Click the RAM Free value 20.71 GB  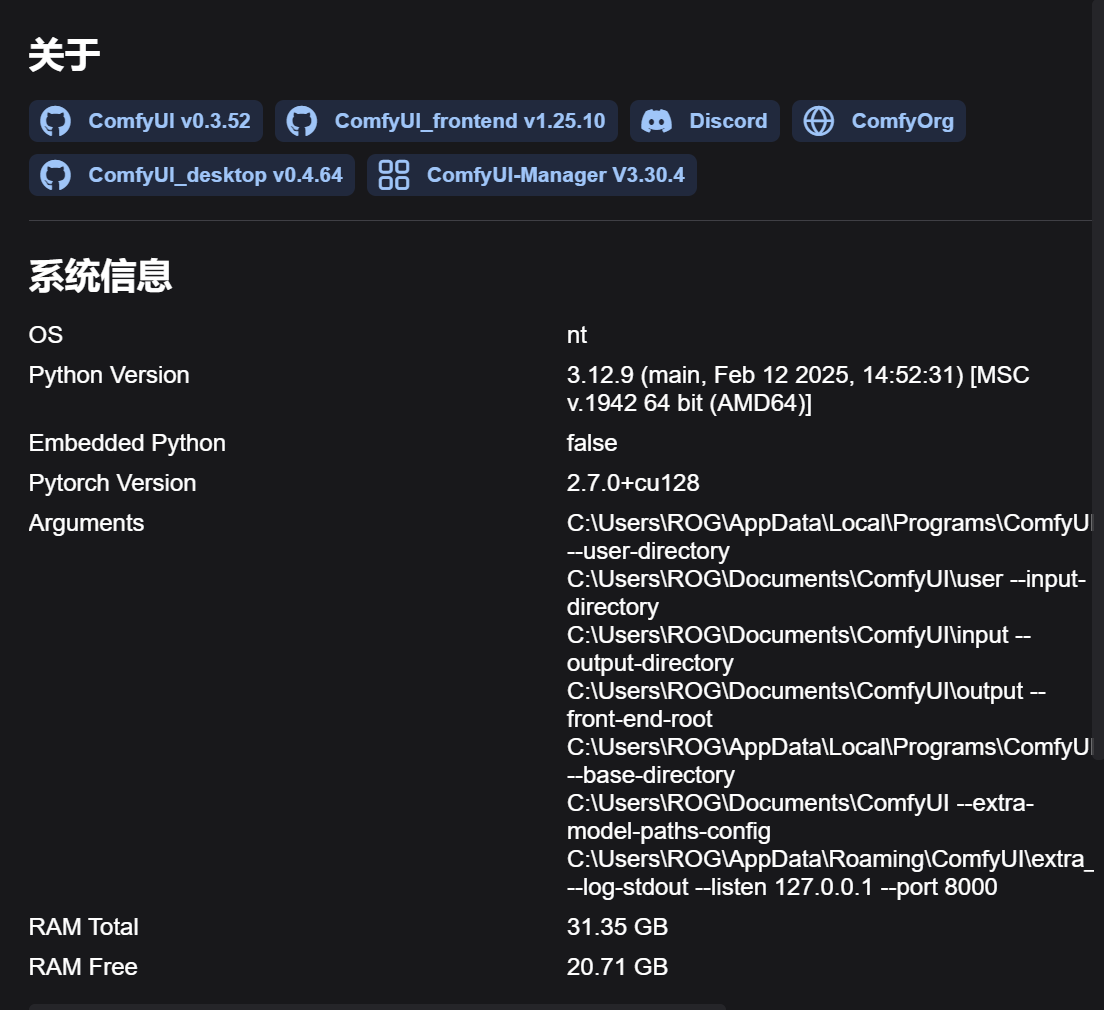(617, 968)
